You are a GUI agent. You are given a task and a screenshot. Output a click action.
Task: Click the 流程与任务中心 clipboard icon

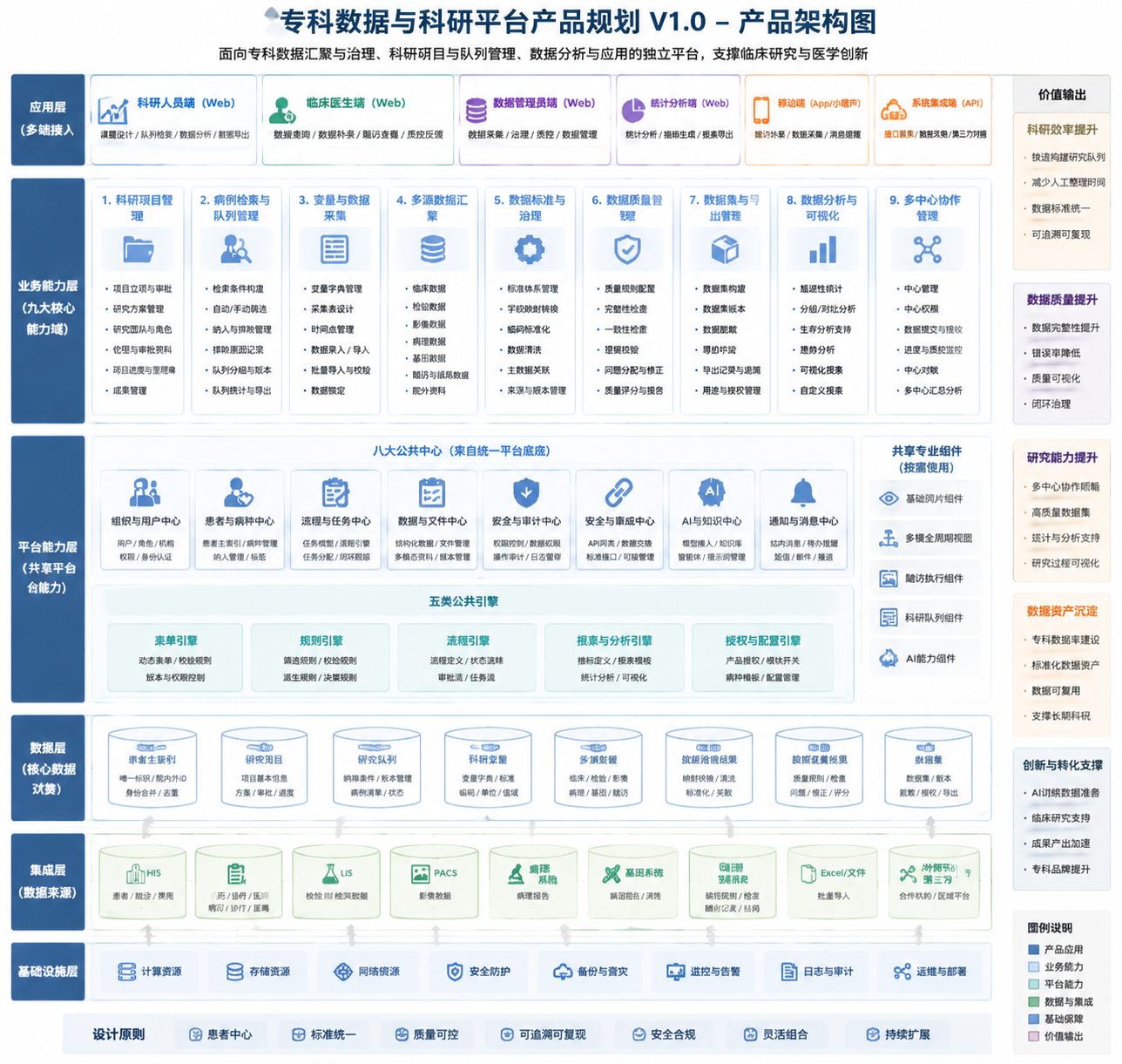click(335, 492)
